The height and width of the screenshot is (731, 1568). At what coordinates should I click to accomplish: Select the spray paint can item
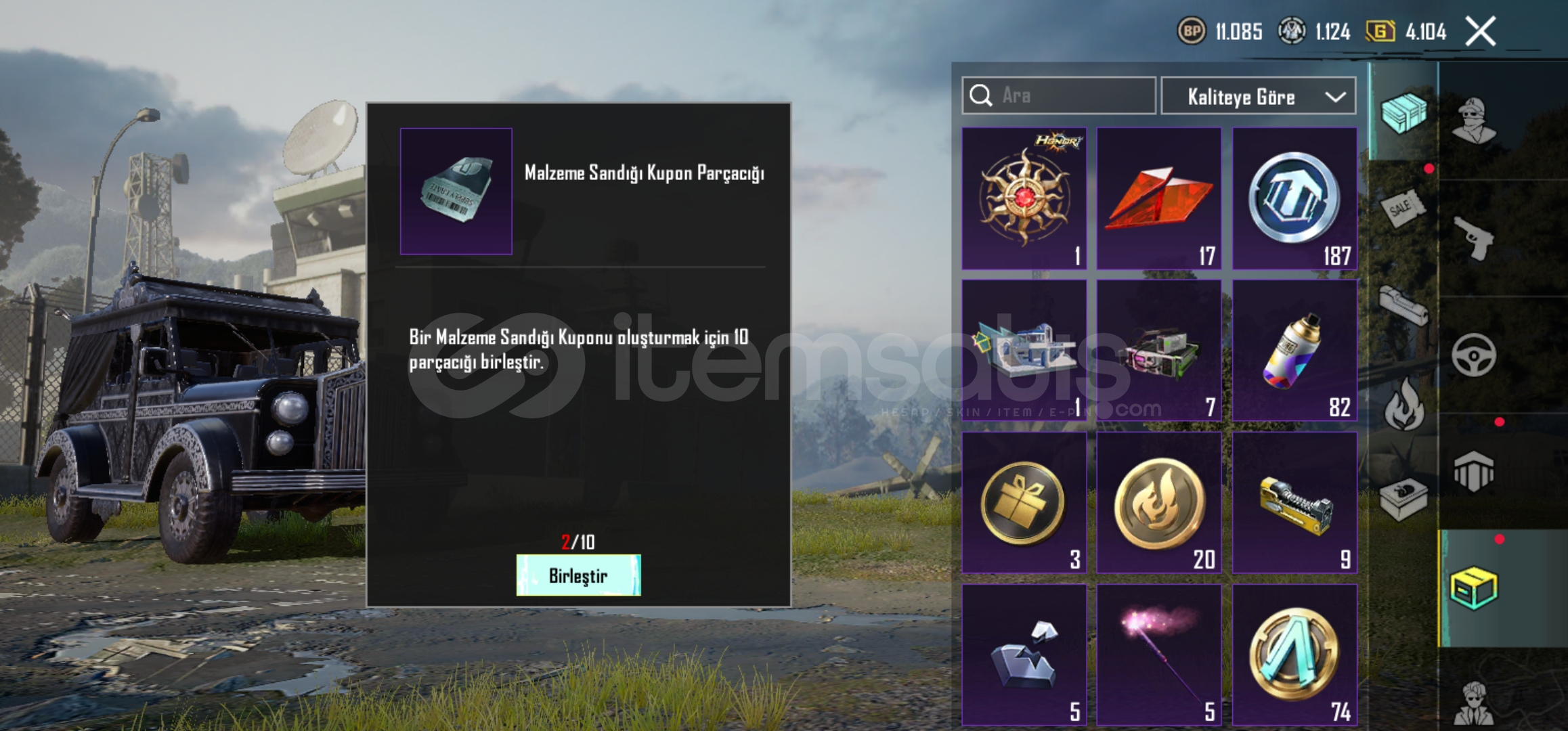coord(1294,351)
